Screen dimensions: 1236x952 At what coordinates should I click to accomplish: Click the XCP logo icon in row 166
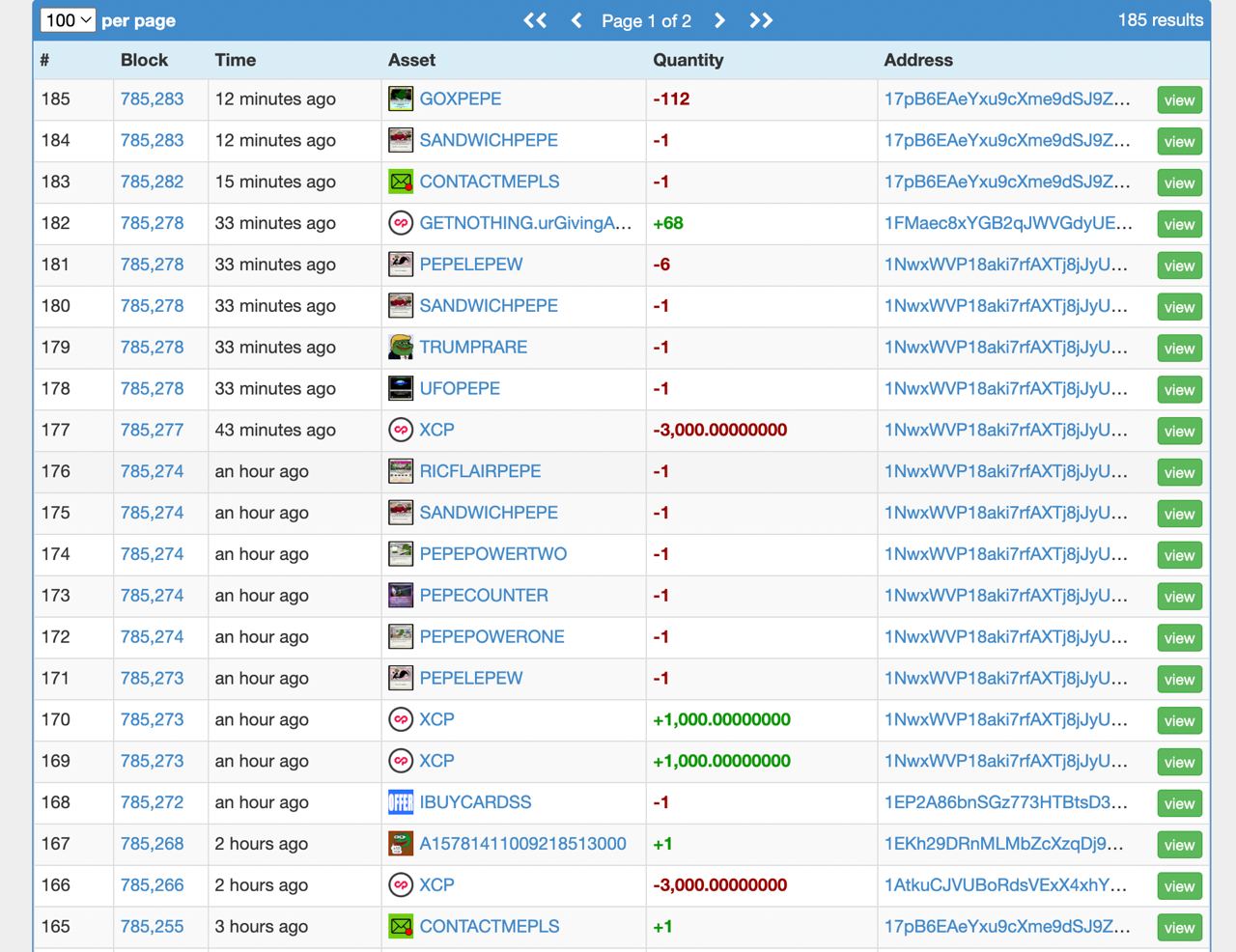401,885
